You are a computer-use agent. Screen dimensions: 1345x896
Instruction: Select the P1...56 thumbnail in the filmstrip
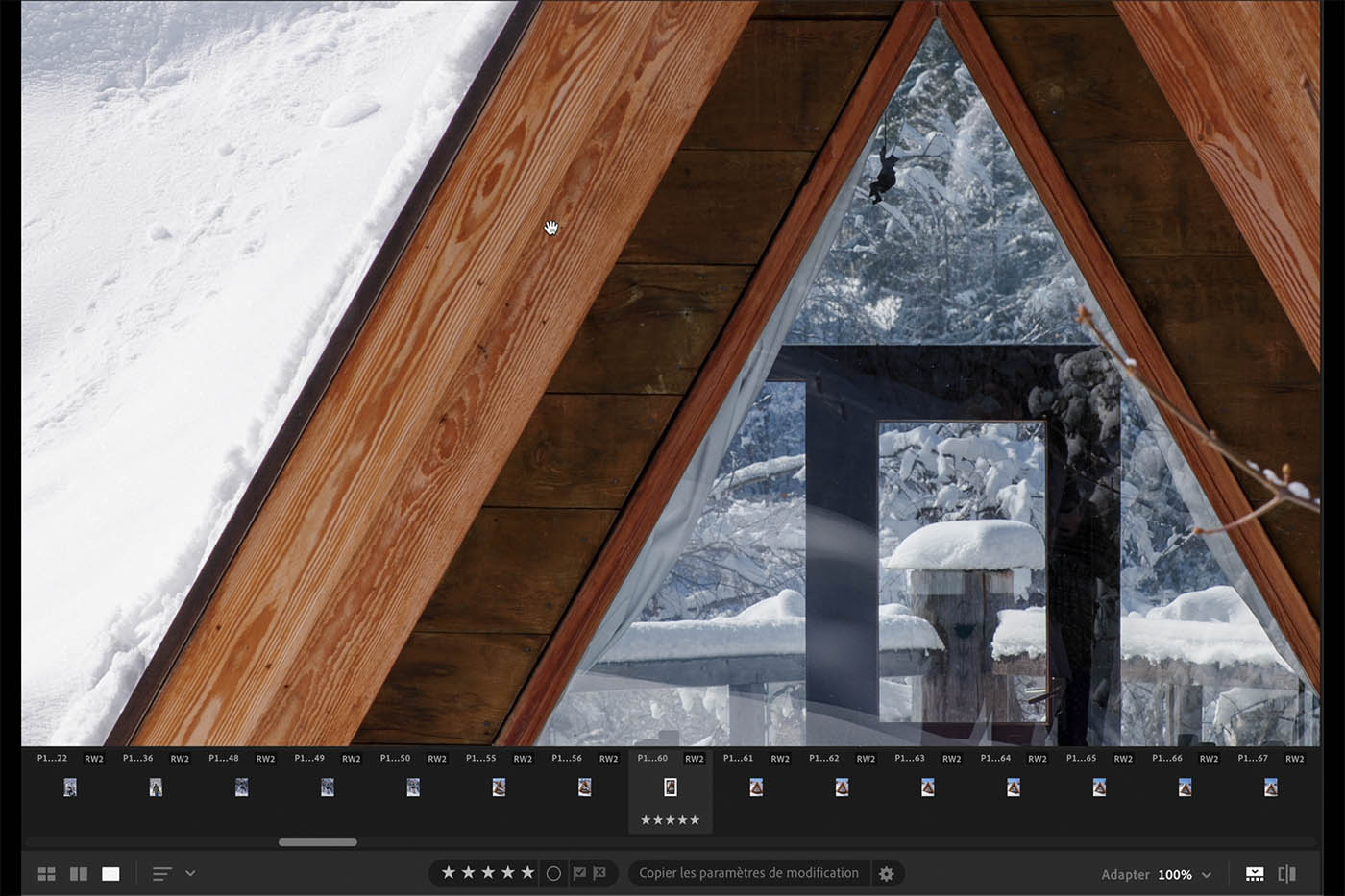(584, 787)
